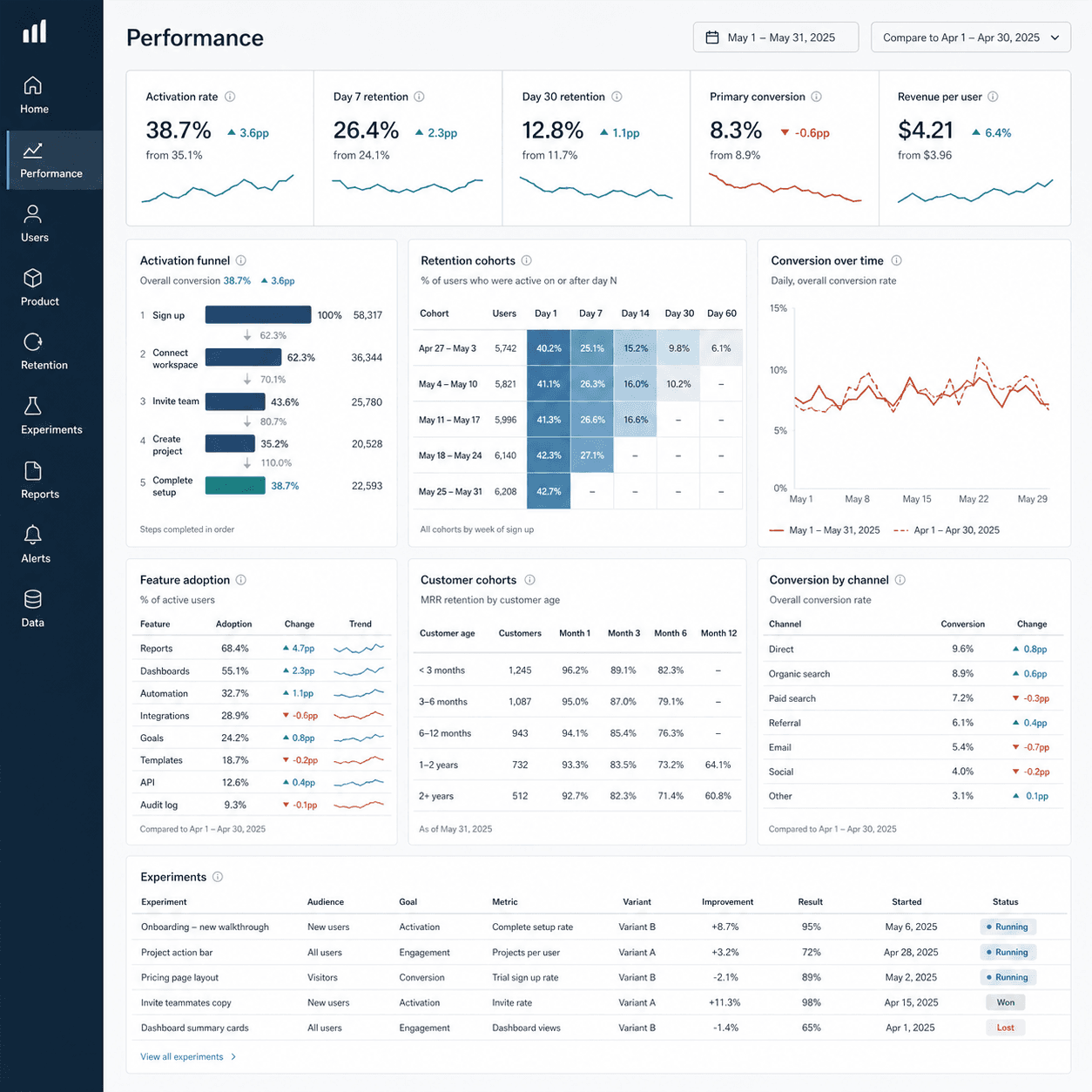Click info icon next to Experiments heading

pyautogui.click(x=218, y=877)
